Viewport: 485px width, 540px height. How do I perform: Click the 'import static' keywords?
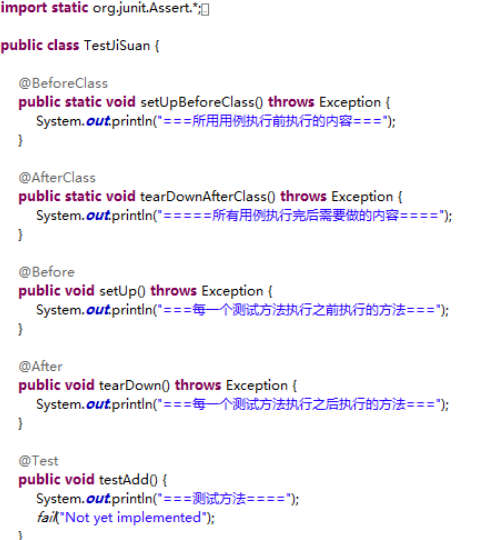pos(44,8)
